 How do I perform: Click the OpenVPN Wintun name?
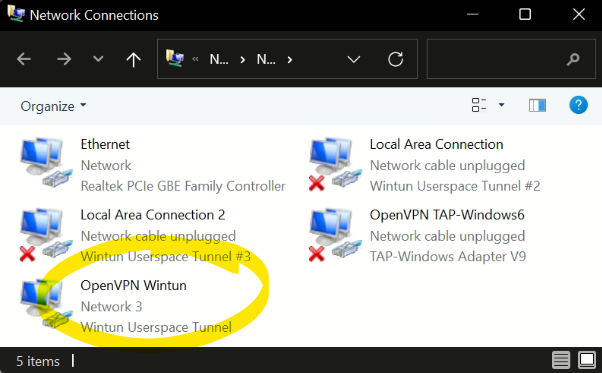134,286
